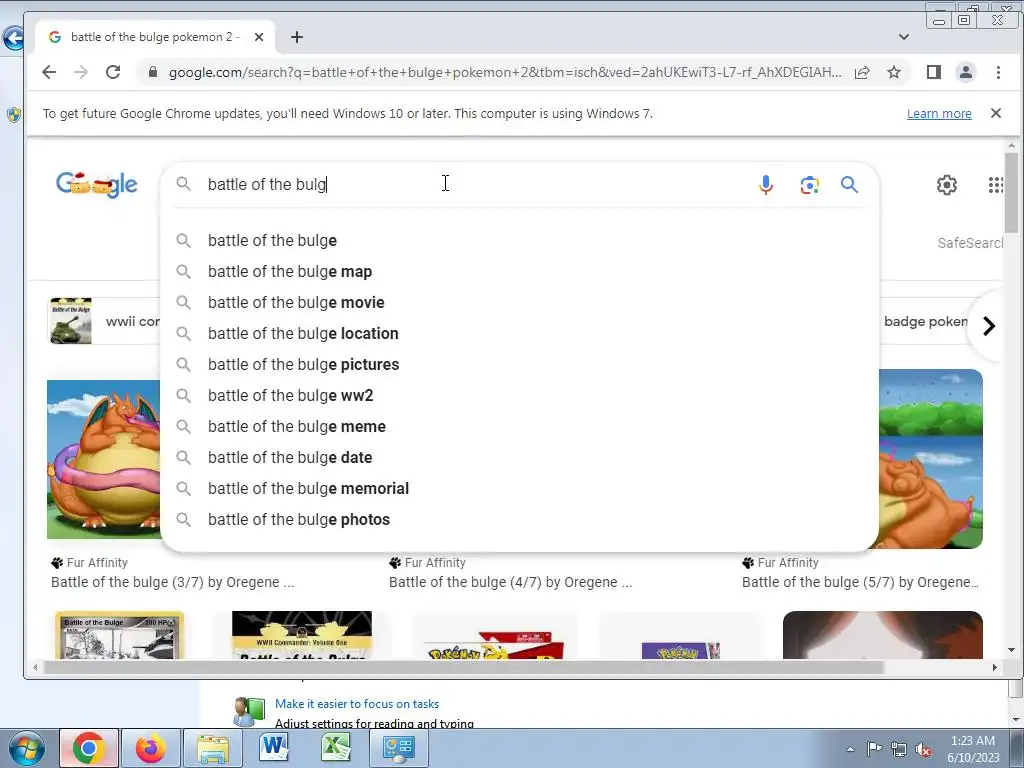Click the blue search magnifier button
The width and height of the screenshot is (1024, 768).
pos(849,185)
